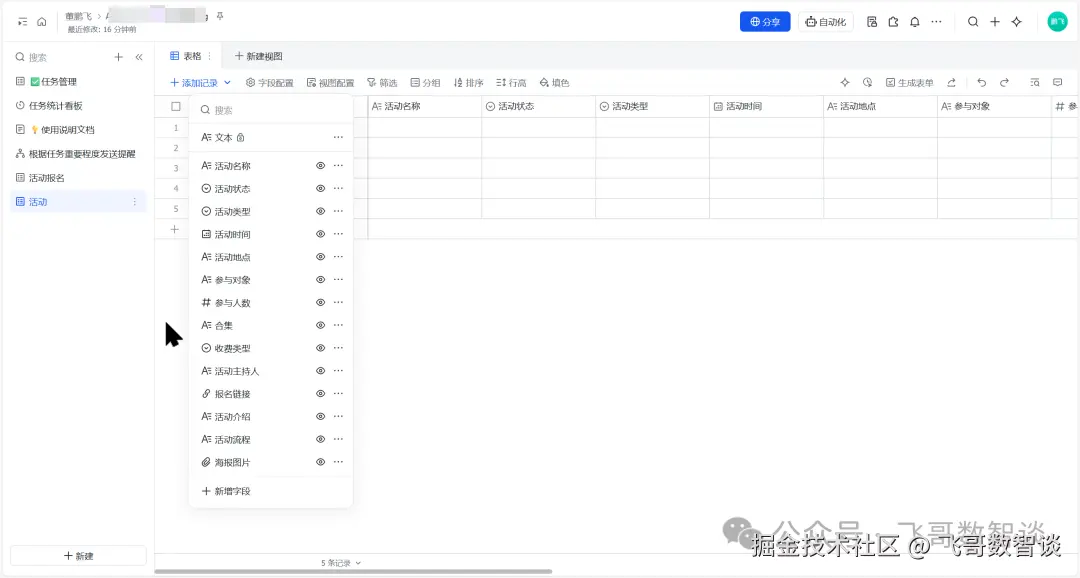Open the comments icon in table toolbar
1080x578 pixels.
coord(1057,83)
